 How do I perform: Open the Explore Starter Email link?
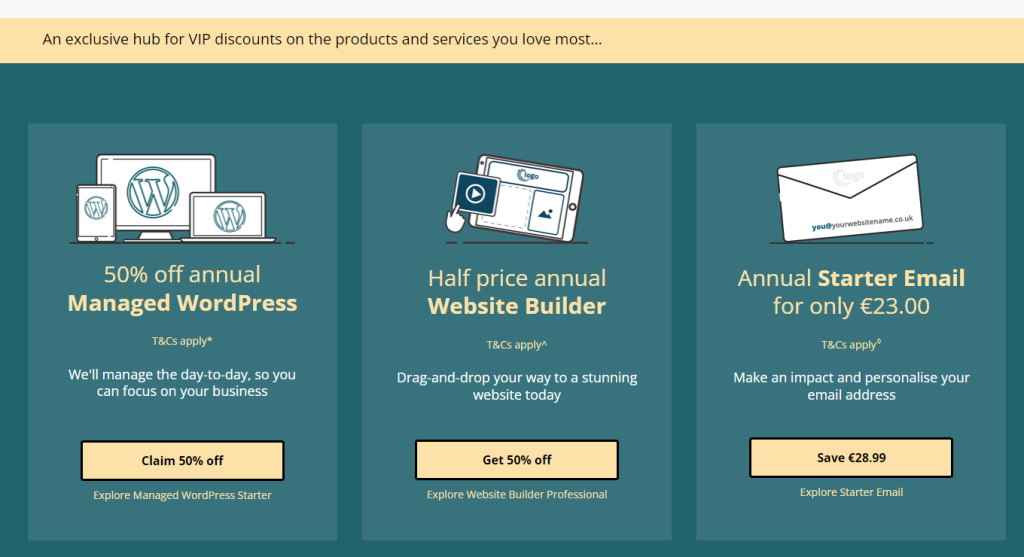click(851, 492)
